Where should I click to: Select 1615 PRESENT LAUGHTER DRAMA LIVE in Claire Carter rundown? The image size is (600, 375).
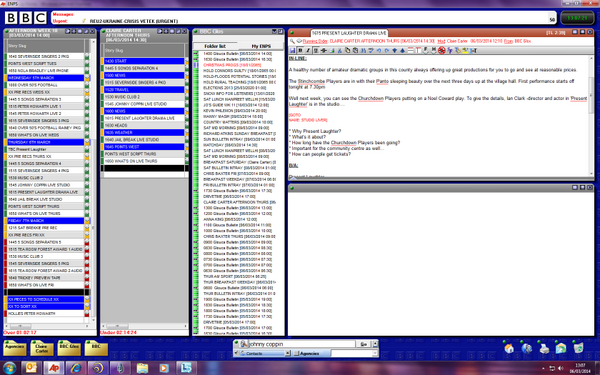pyautogui.click(x=145, y=118)
